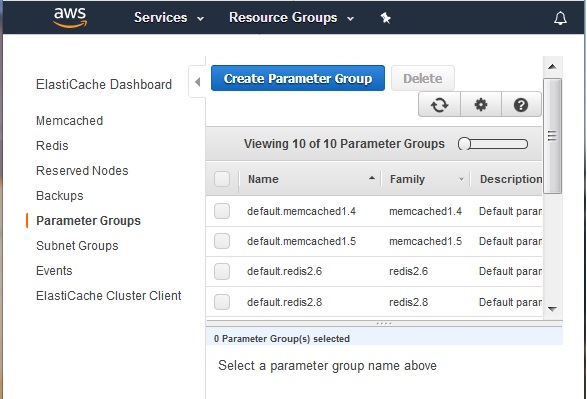Click the AWS logo

pos(70,18)
